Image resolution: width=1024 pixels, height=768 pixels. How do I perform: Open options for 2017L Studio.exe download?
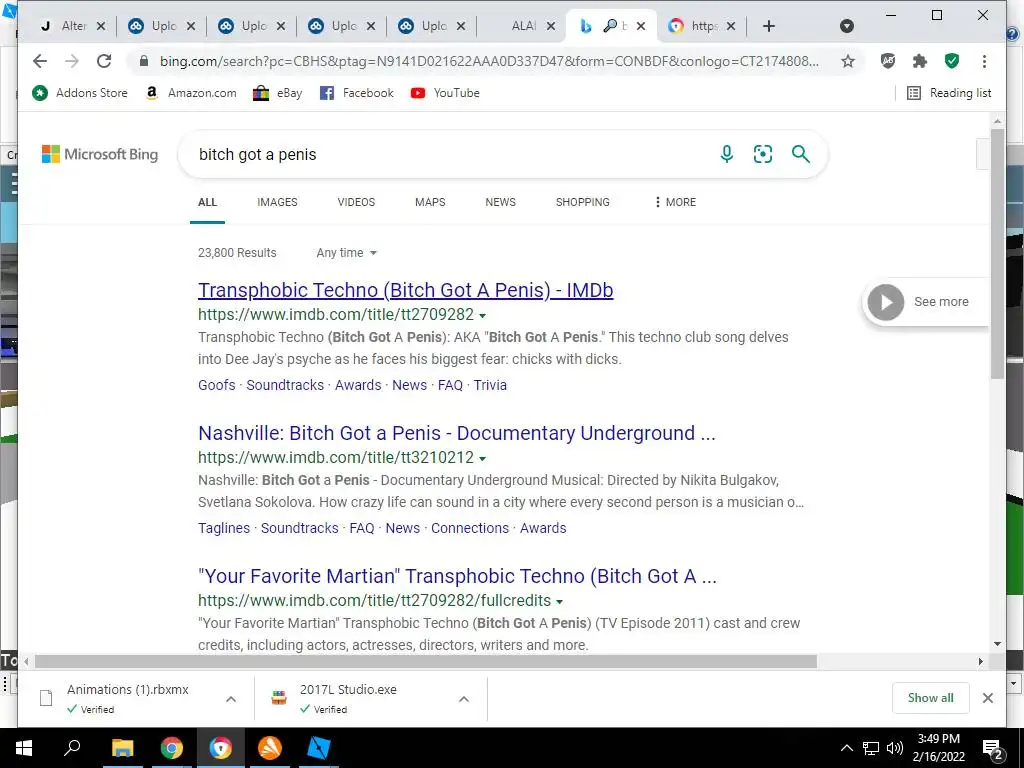[464, 699]
